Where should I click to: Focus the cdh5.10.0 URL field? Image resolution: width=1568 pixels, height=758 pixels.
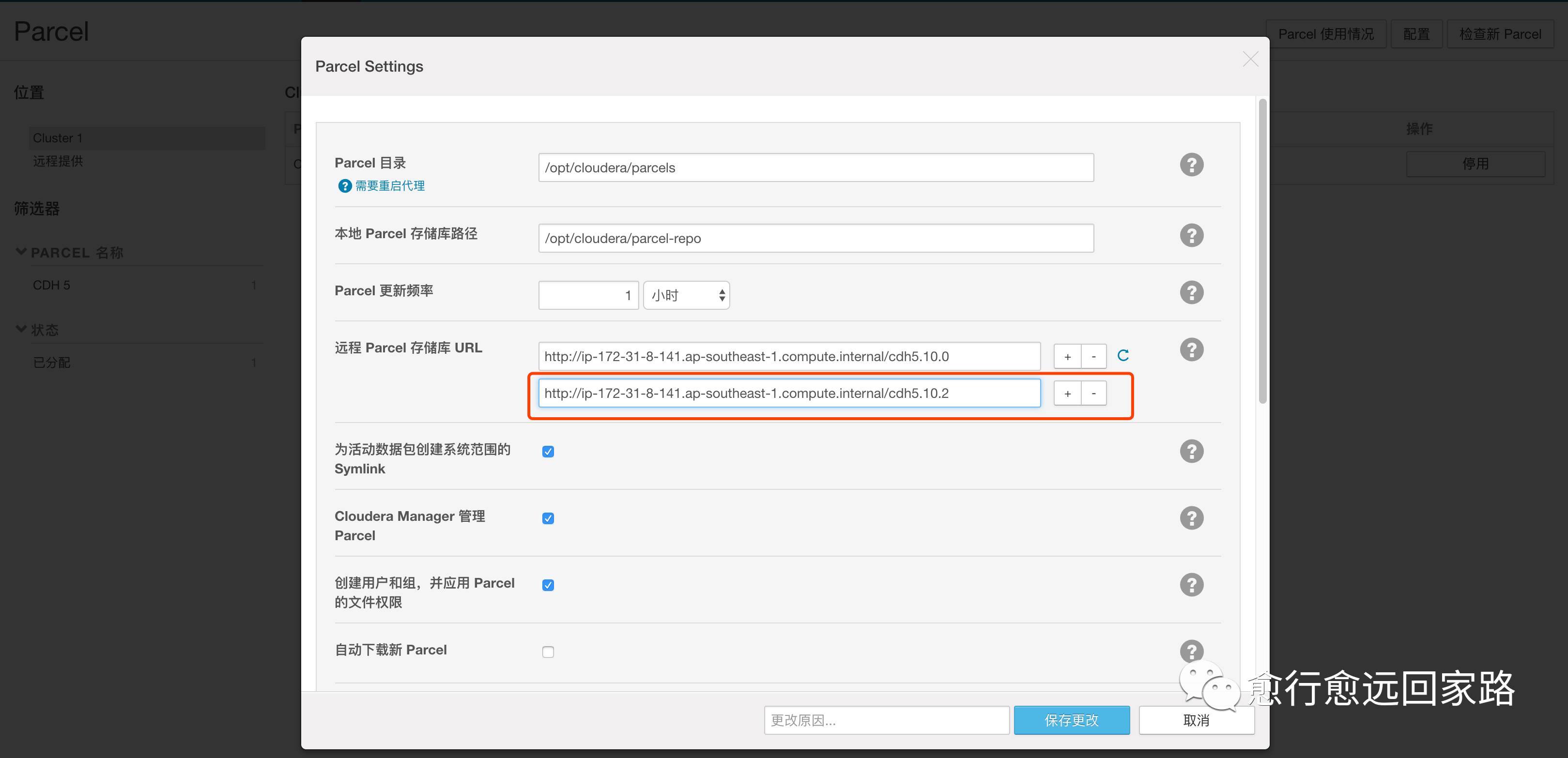click(789, 356)
